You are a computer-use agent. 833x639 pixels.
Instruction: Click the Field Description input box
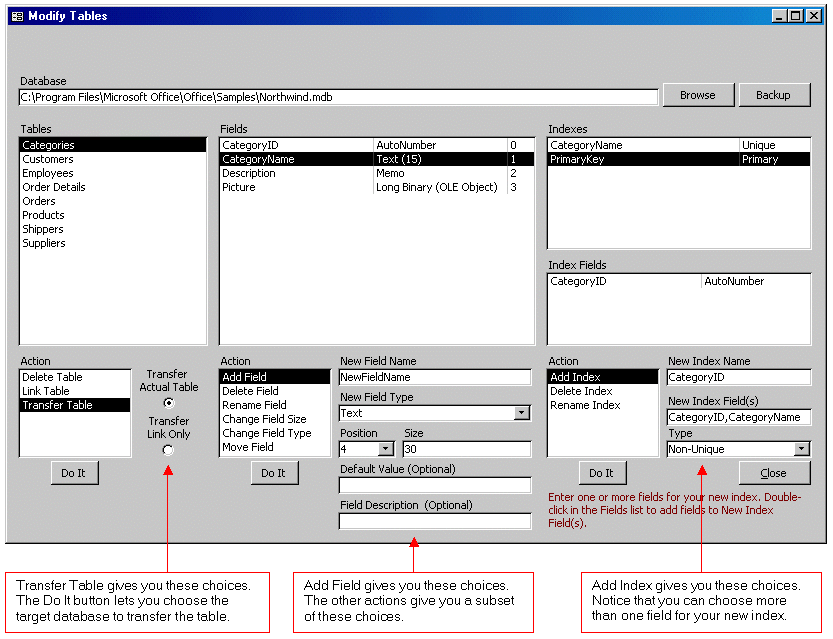(x=434, y=521)
